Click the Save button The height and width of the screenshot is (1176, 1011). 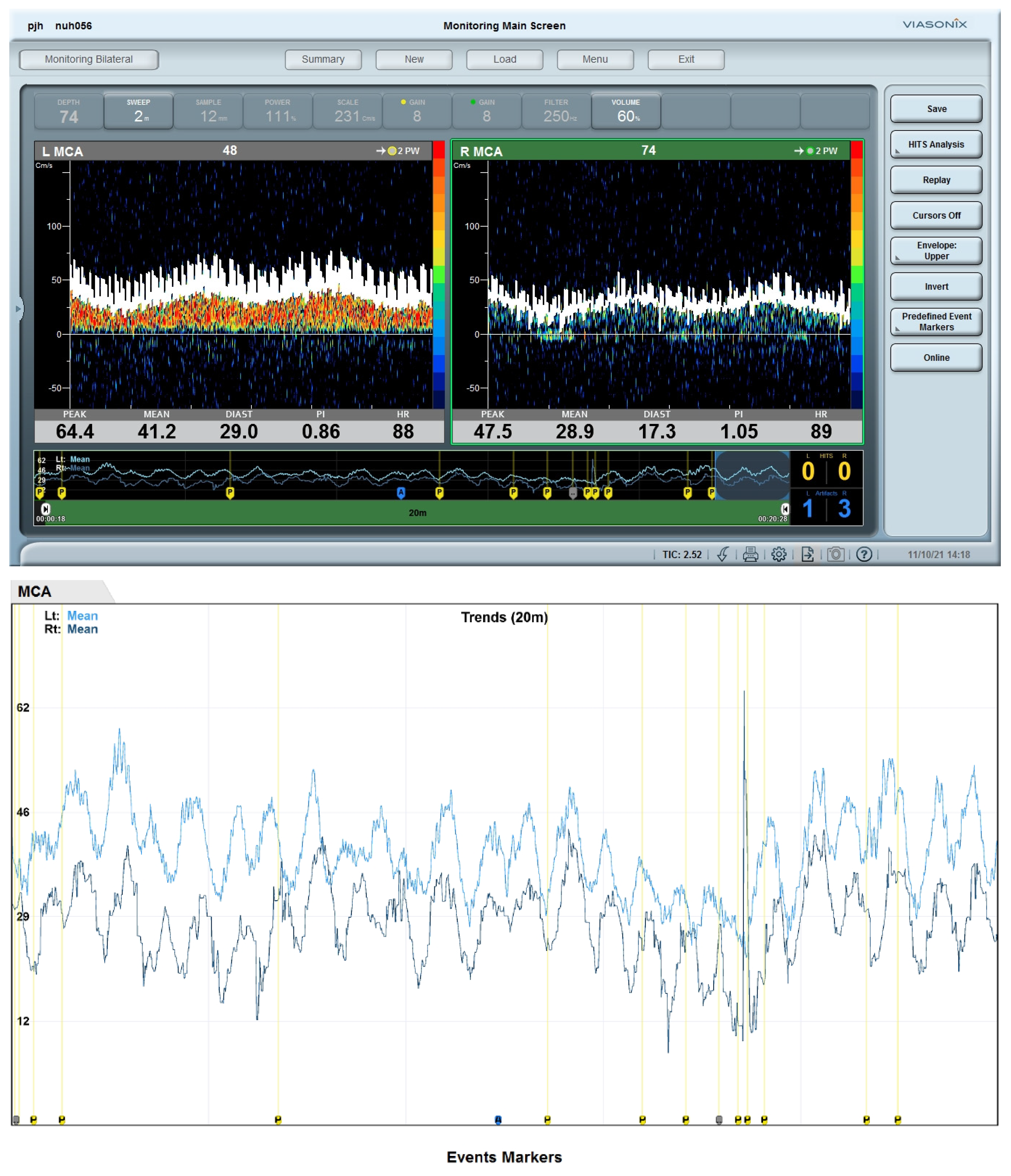click(936, 109)
